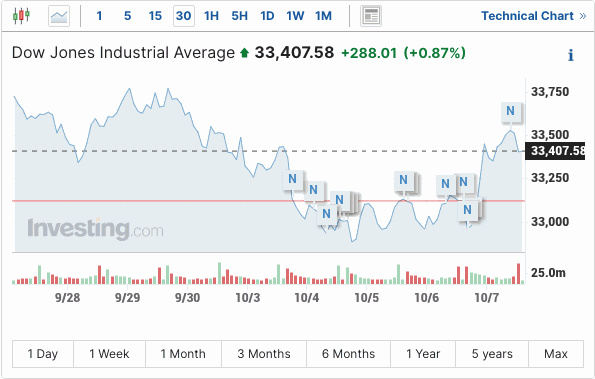Set interval to 1D
The height and width of the screenshot is (379, 595).
pos(267,16)
